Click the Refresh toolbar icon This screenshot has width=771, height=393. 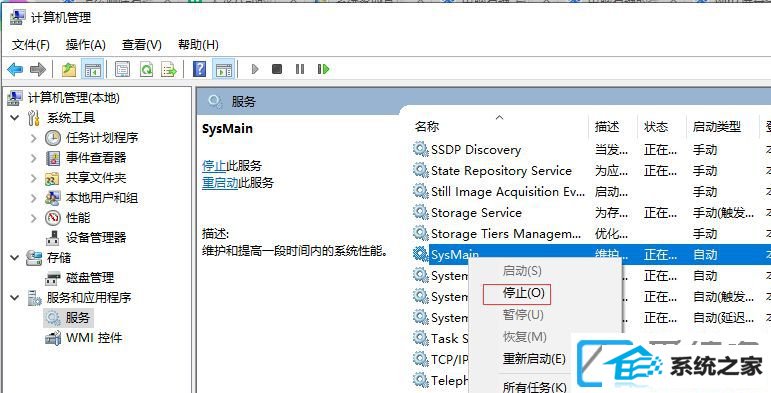147,69
